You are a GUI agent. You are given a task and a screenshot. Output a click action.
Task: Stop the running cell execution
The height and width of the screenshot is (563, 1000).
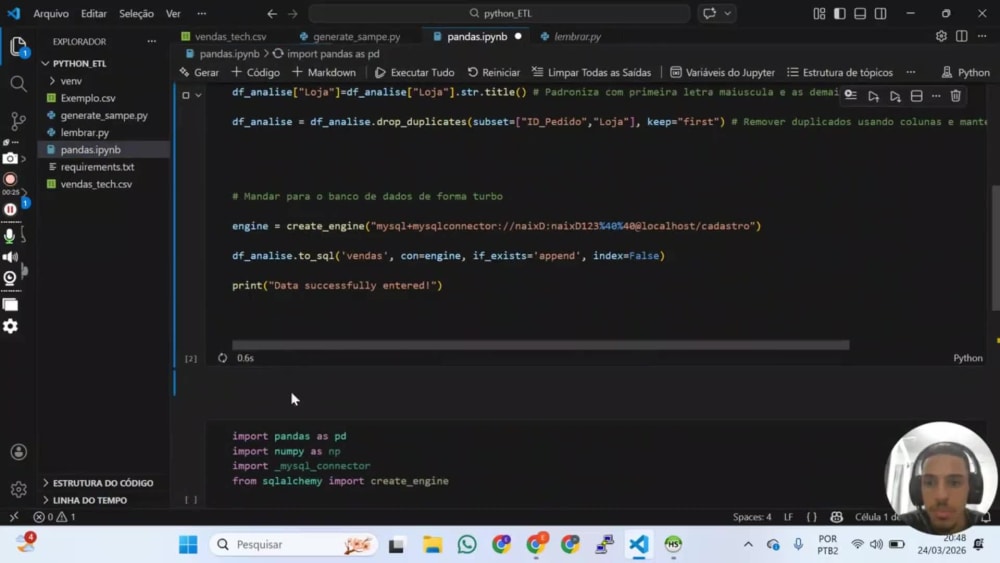pyautogui.click(x=186, y=96)
